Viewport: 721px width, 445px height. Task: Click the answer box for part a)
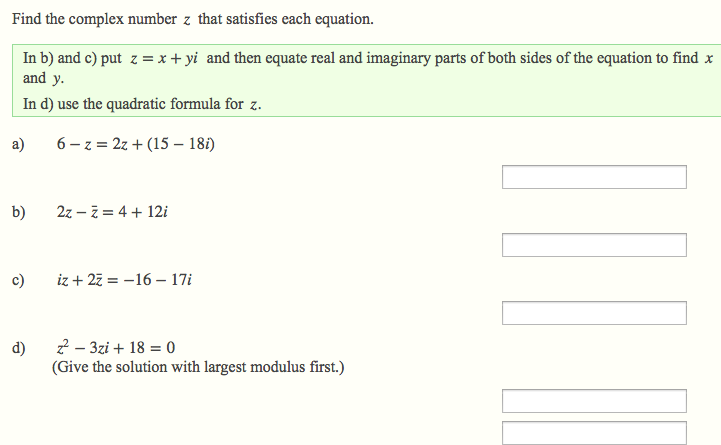coord(594,177)
